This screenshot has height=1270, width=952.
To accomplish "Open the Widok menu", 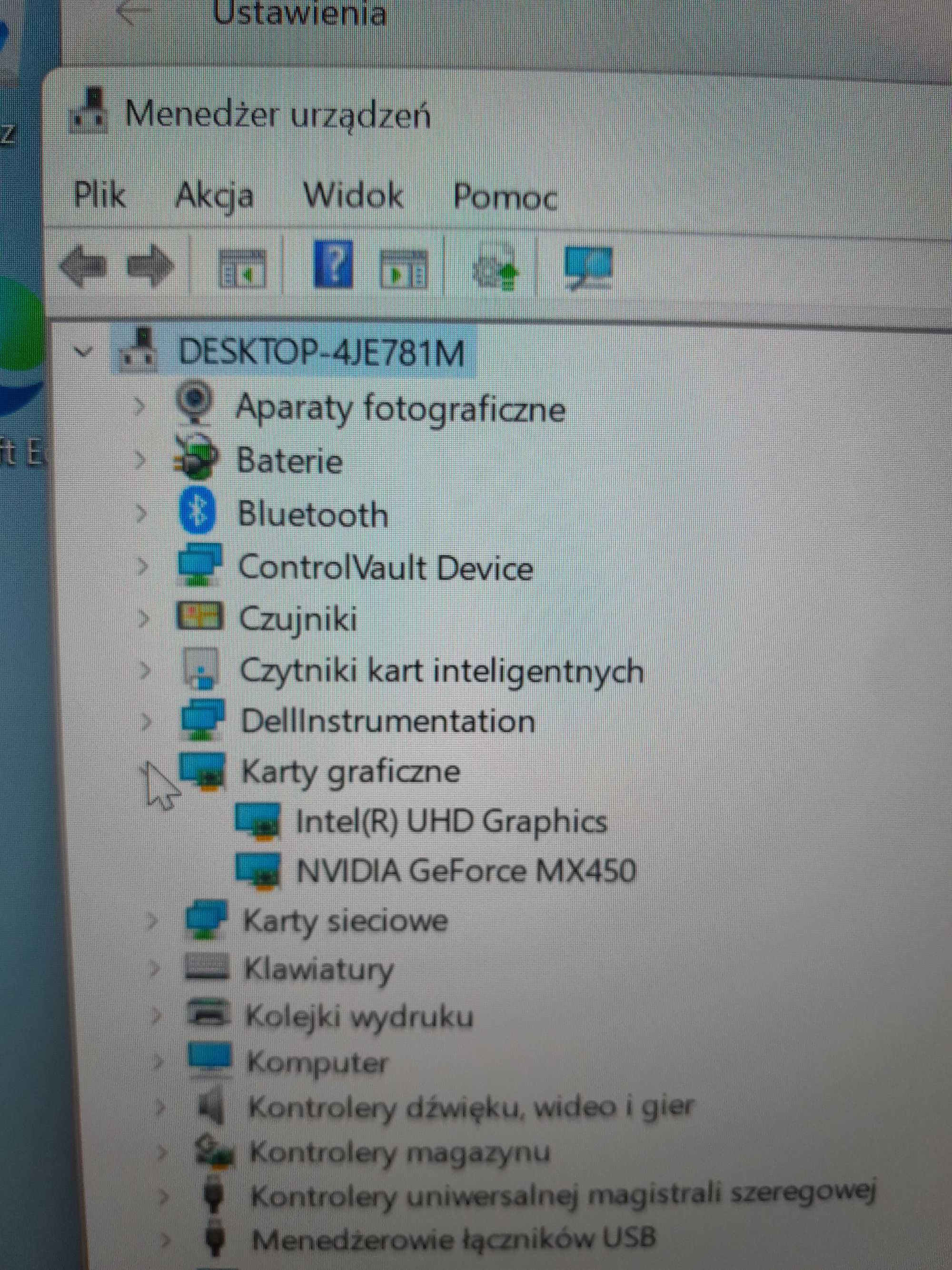I will click(354, 196).
